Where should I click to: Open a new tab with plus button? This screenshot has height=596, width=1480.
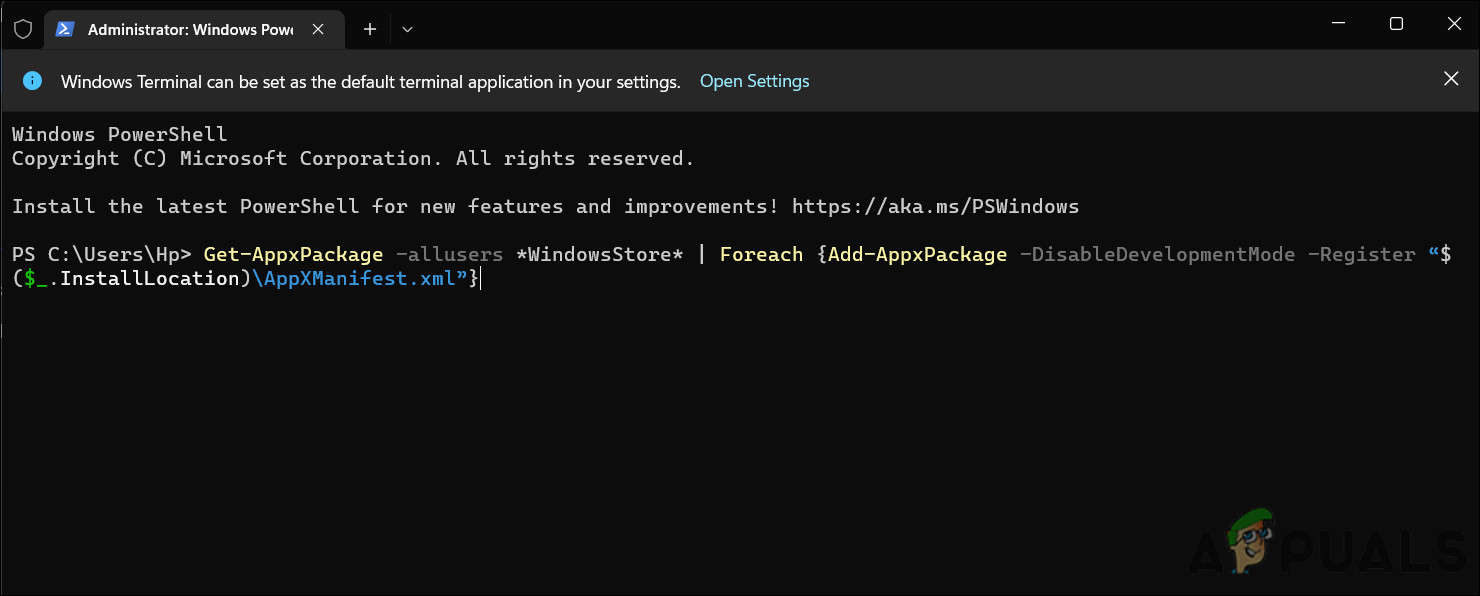tap(370, 29)
